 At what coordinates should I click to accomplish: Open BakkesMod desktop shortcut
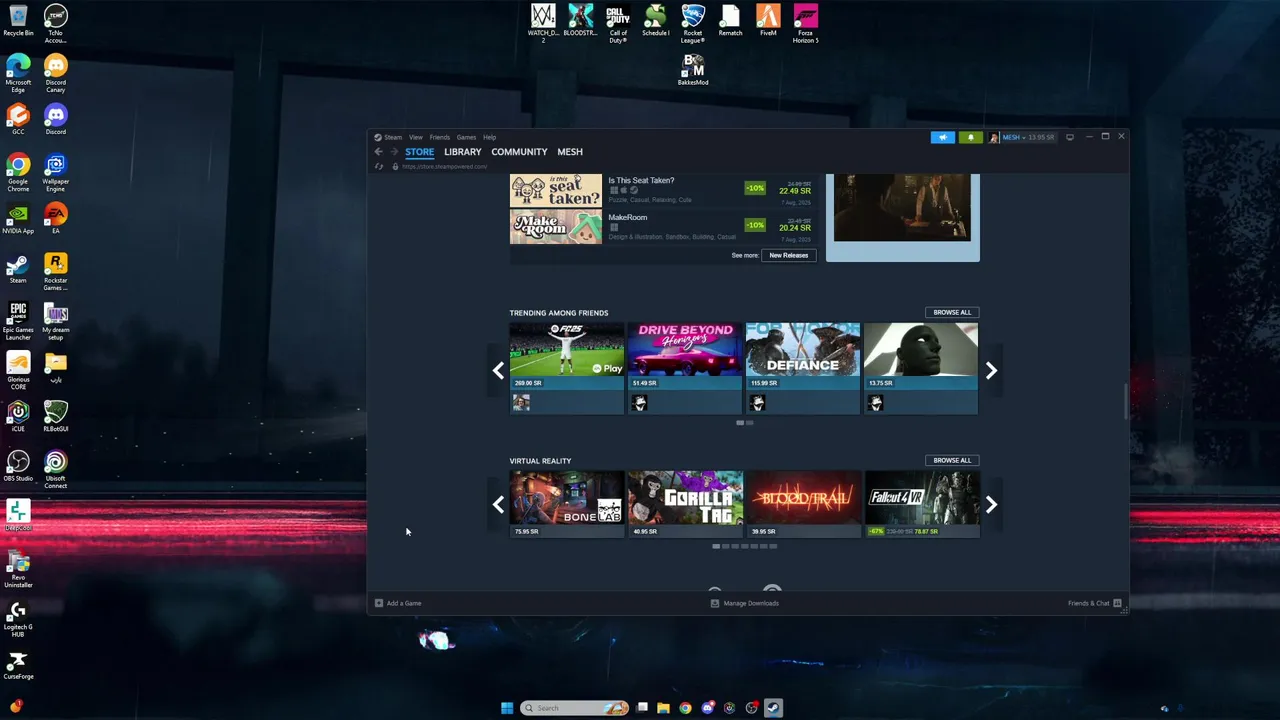tap(693, 69)
